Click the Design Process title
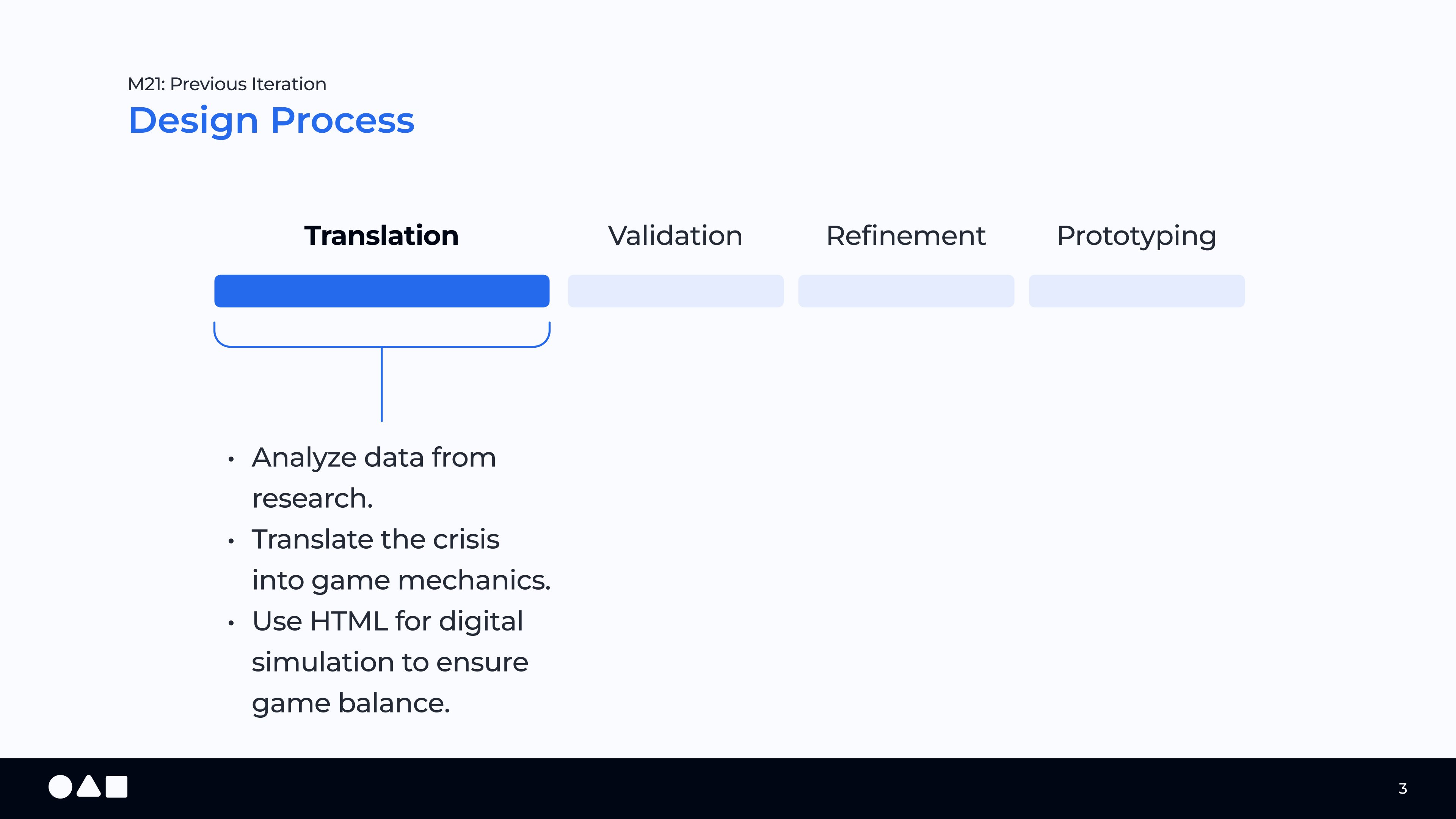Viewport: 1456px width, 819px height. [271, 121]
